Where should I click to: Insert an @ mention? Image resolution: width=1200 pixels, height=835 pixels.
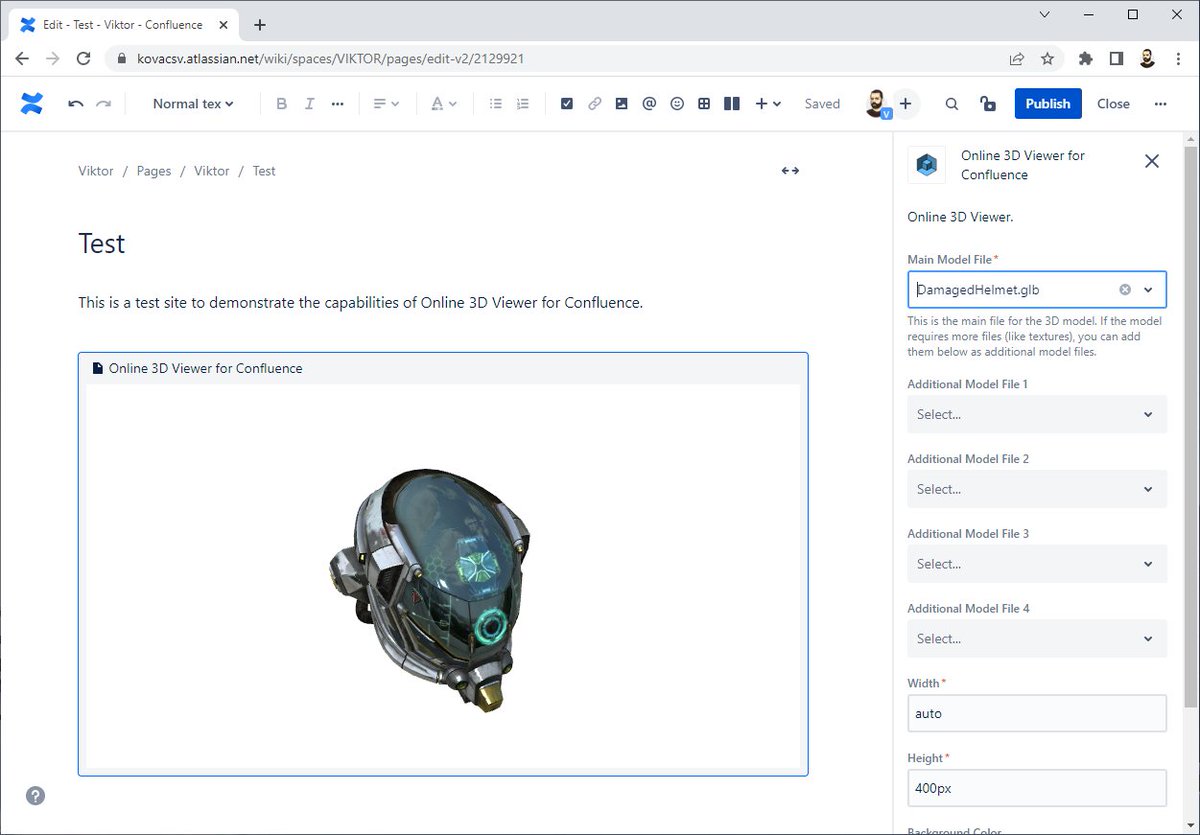(649, 103)
